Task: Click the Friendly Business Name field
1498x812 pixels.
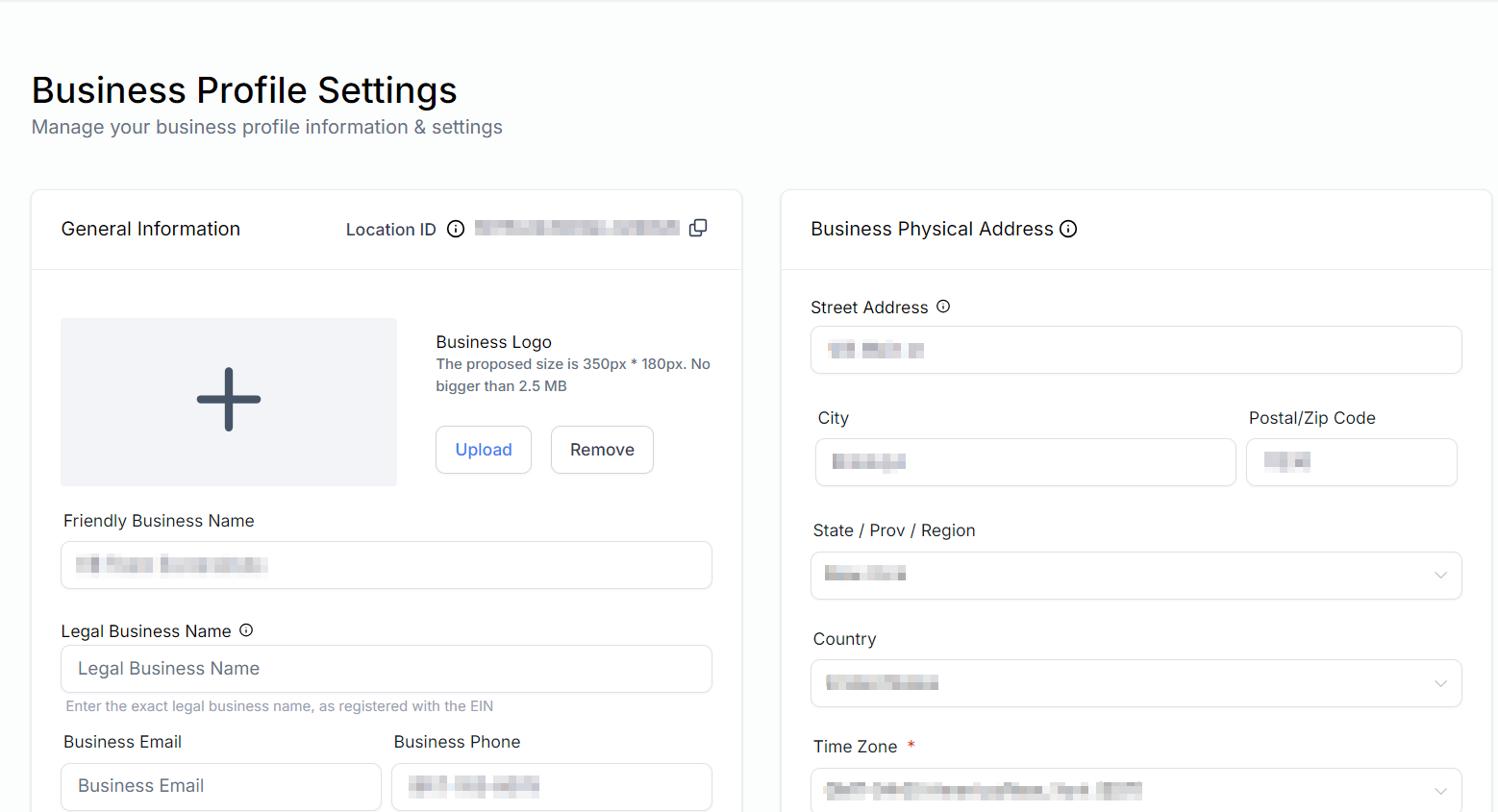Action: (x=386, y=565)
